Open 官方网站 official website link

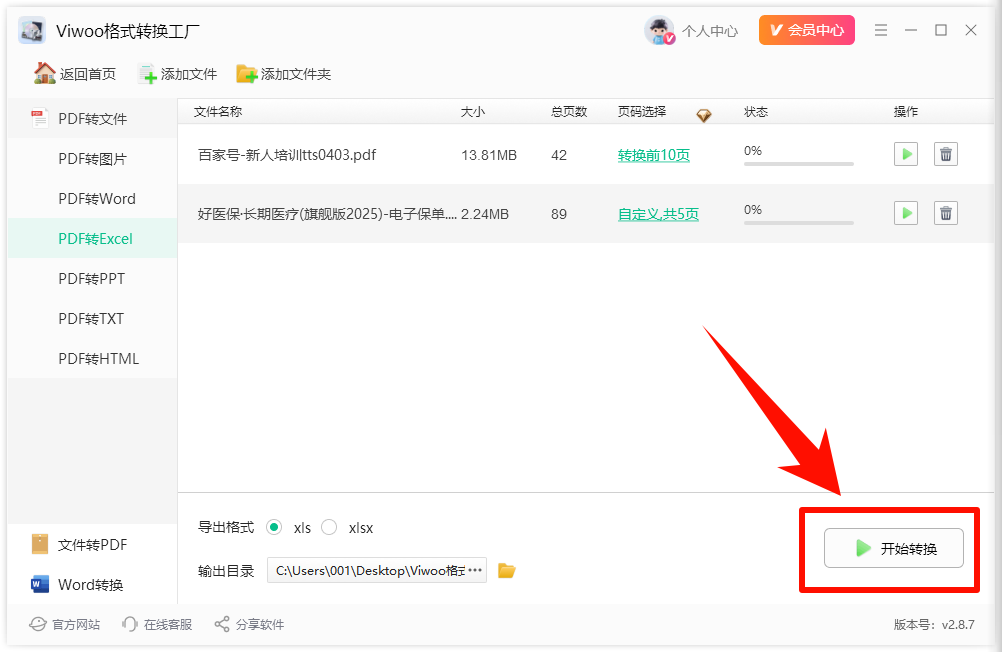(65, 625)
